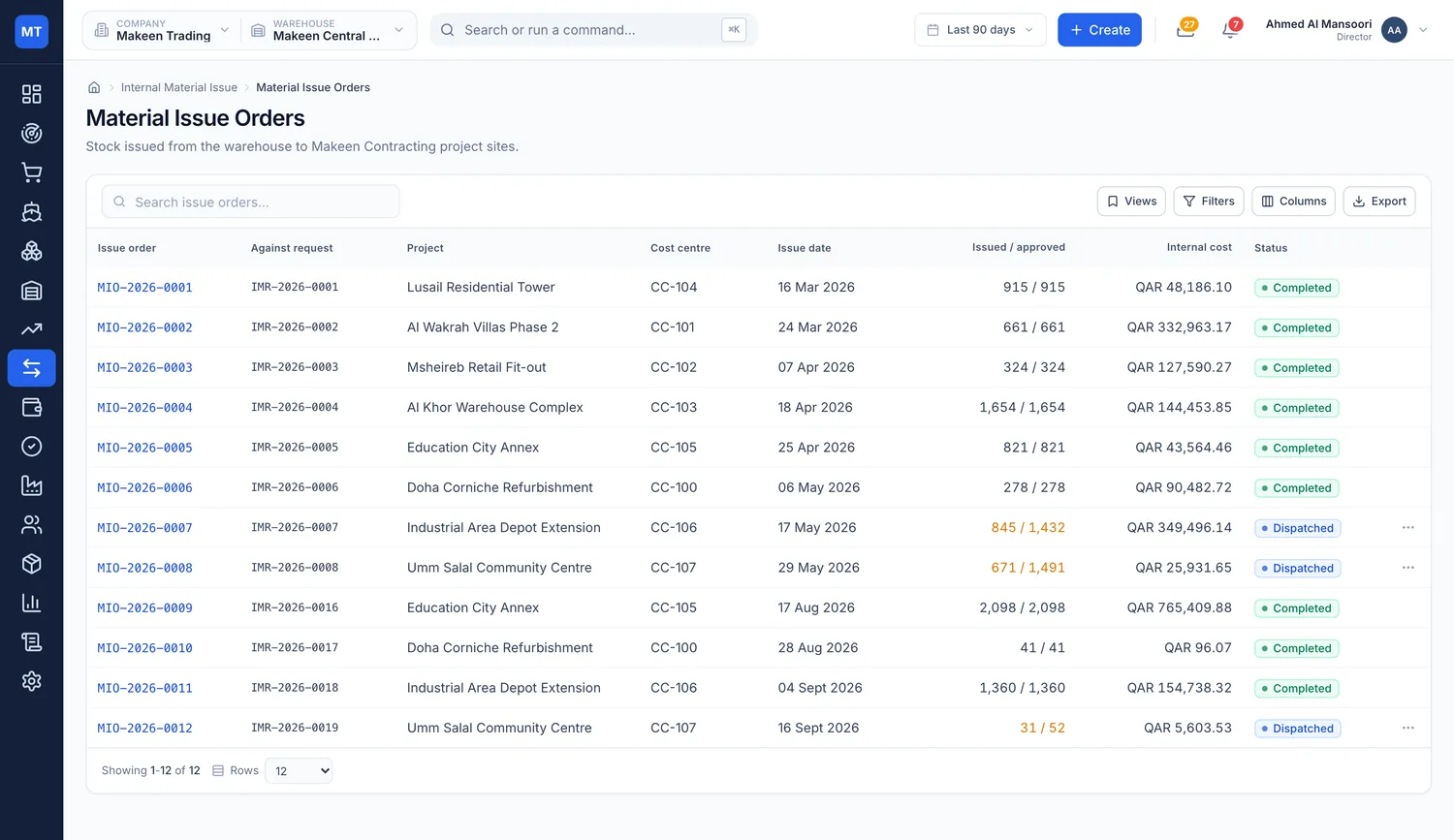This screenshot has width=1454, height=840.
Task: Open issue order MIO-2026-0002
Action: 144,327
